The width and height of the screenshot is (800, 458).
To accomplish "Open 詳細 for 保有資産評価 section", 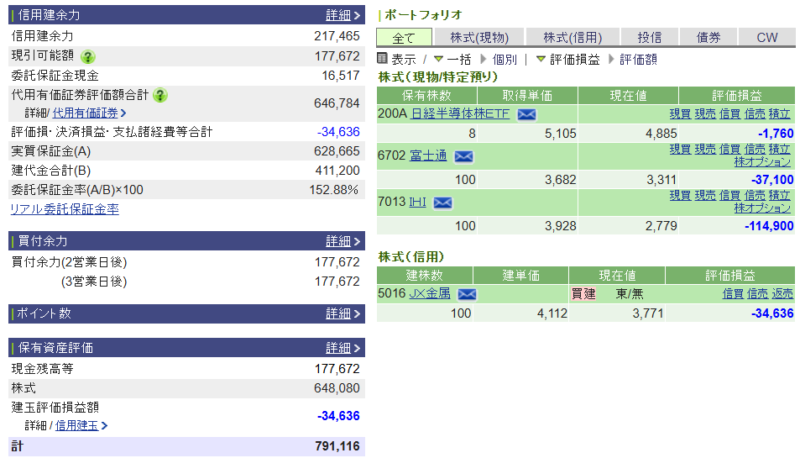I will click(x=343, y=348).
